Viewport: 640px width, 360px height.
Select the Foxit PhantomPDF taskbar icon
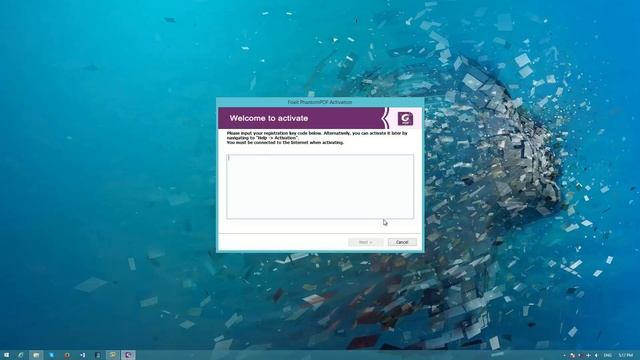(128, 355)
